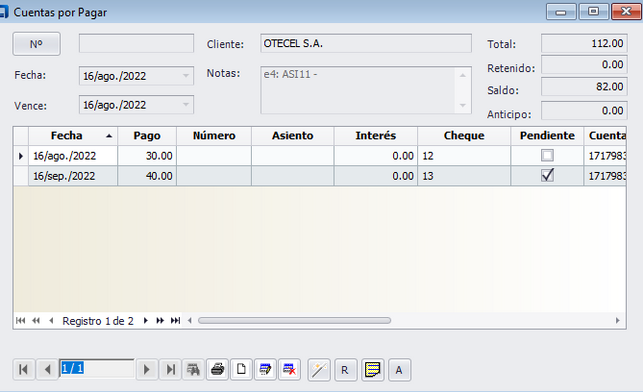The height and width of the screenshot is (392, 643).
Task: Select the 16/sep./2022 grid cell
Action: 73,176
